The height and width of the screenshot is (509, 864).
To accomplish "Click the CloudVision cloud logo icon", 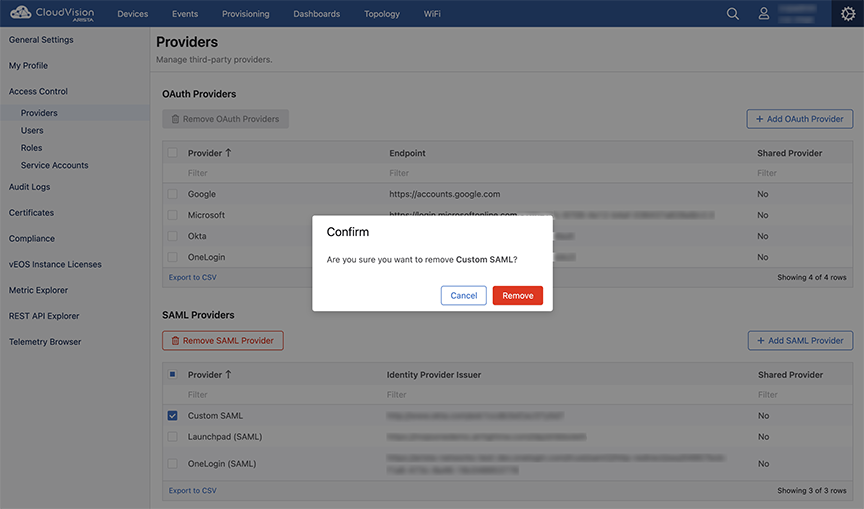I will click(20, 12).
